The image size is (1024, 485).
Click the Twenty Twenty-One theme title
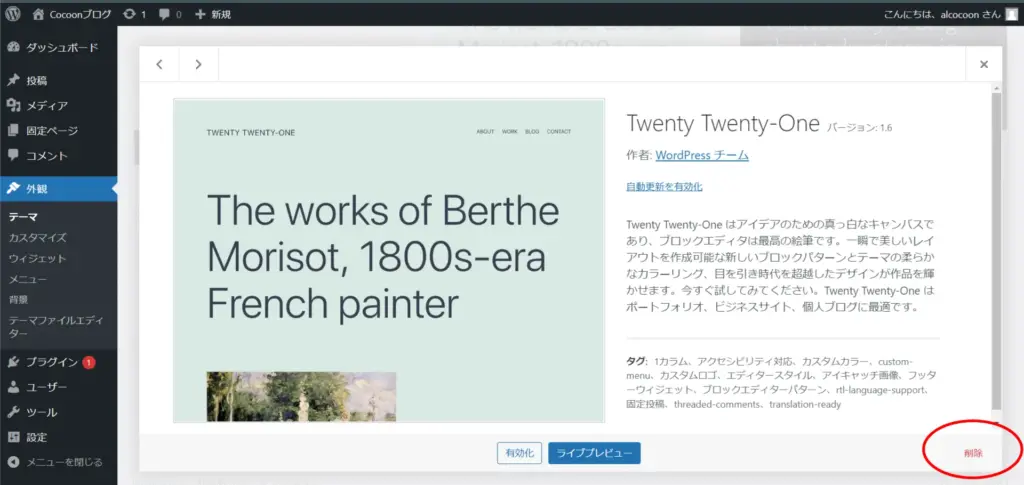(x=723, y=123)
